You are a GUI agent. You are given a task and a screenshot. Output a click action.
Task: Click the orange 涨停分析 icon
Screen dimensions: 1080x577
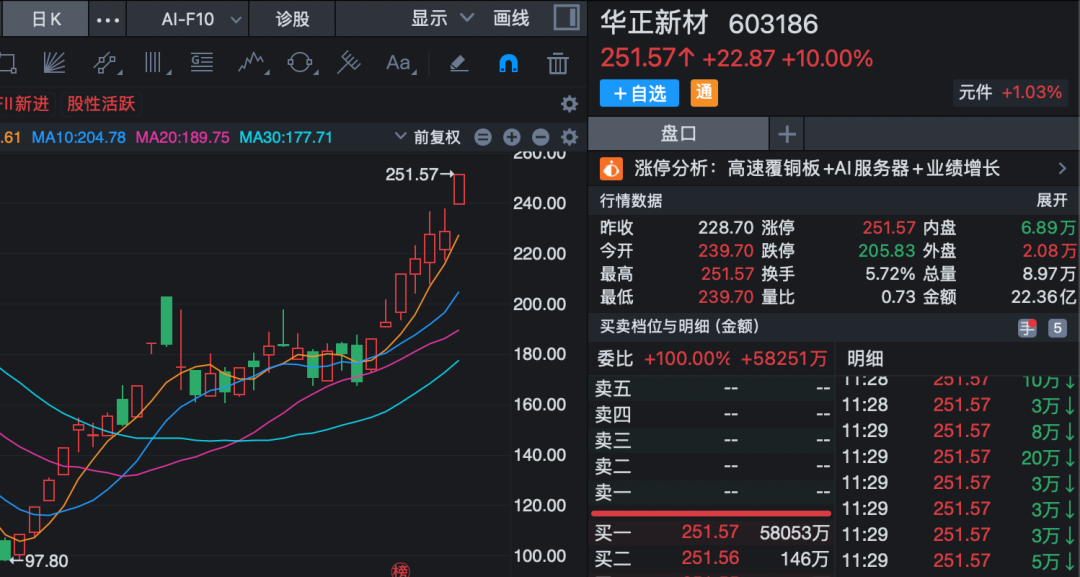611,169
